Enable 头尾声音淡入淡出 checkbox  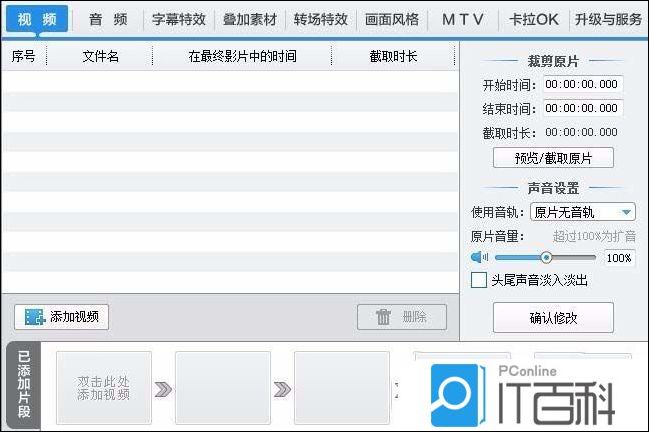pos(479,280)
